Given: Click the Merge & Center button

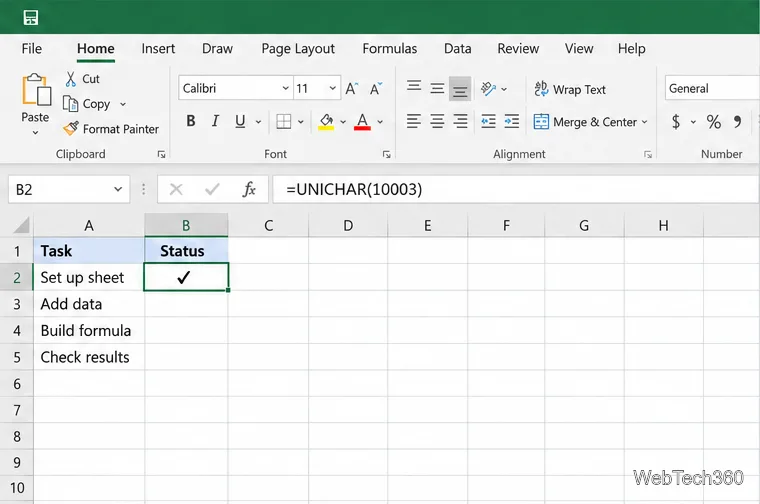Looking at the screenshot, I should (585, 122).
